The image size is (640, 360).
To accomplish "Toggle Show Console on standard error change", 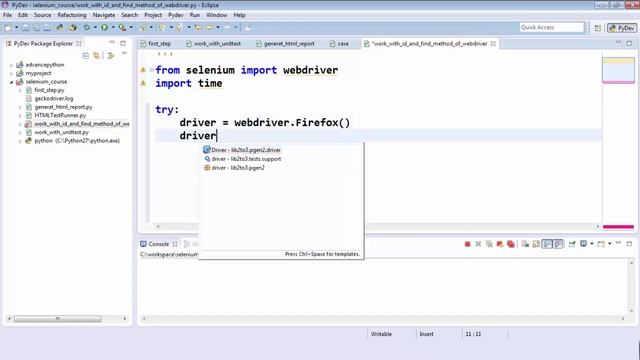I will (x=558, y=244).
